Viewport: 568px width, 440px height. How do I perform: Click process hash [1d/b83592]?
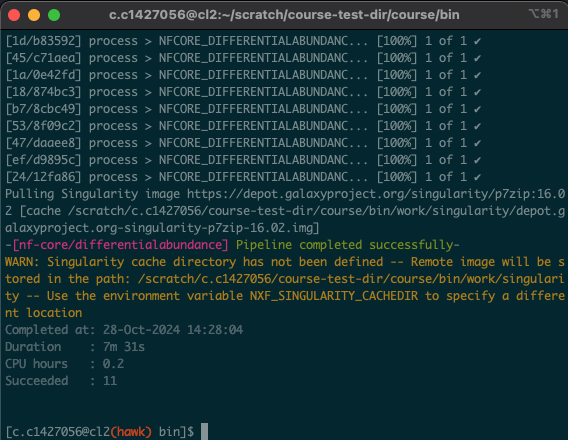click(x=43, y=41)
